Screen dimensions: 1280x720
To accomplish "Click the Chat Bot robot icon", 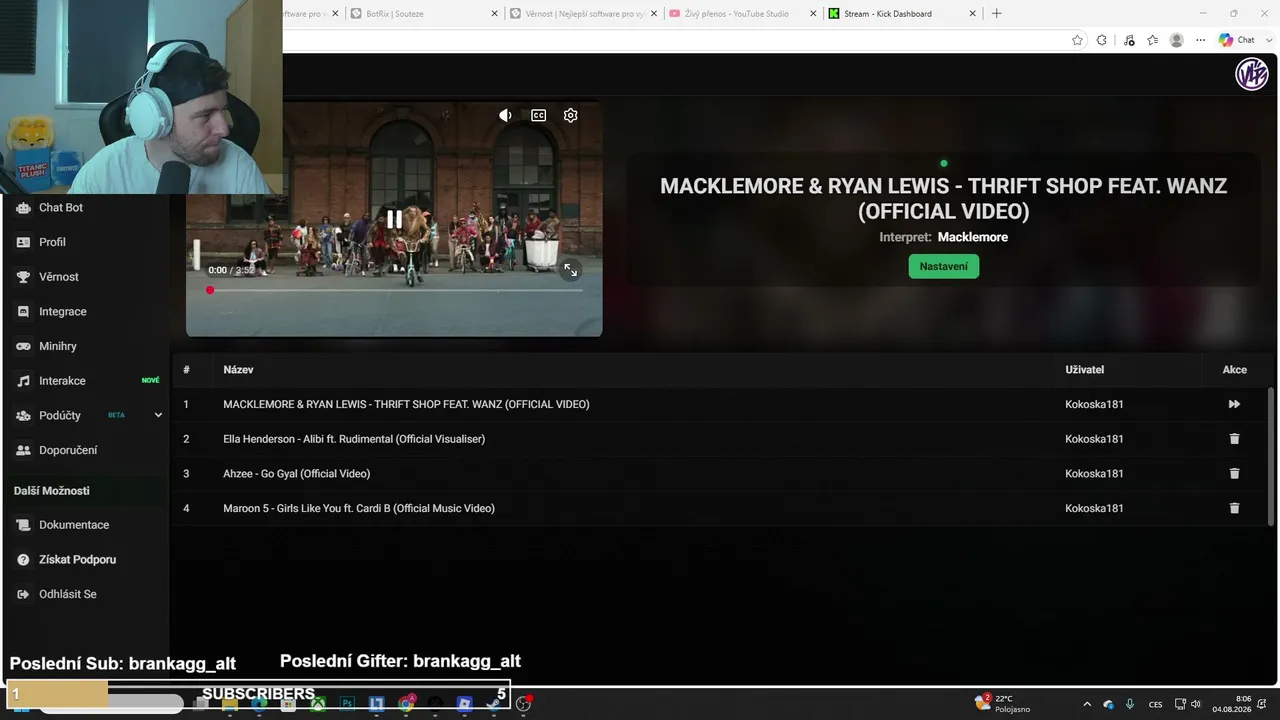I will [x=23, y=208].
